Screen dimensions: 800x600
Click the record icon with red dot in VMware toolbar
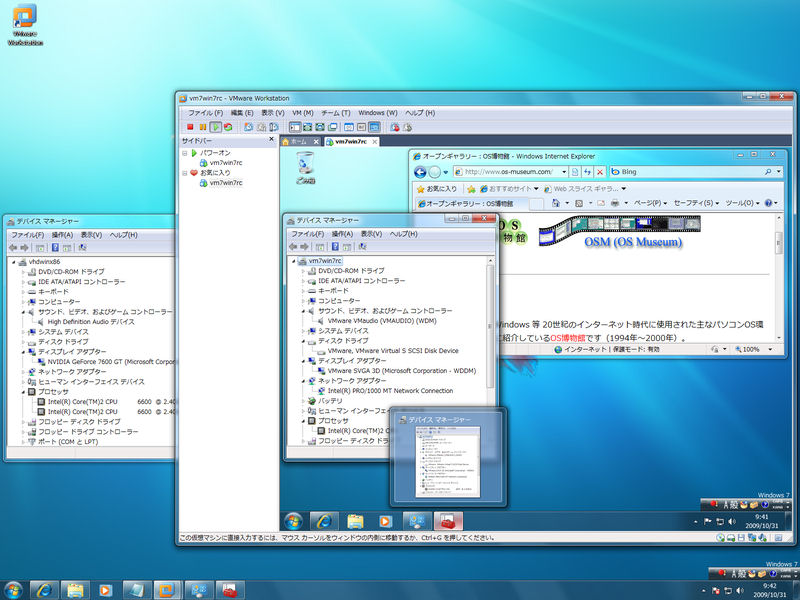click(394, 127)
